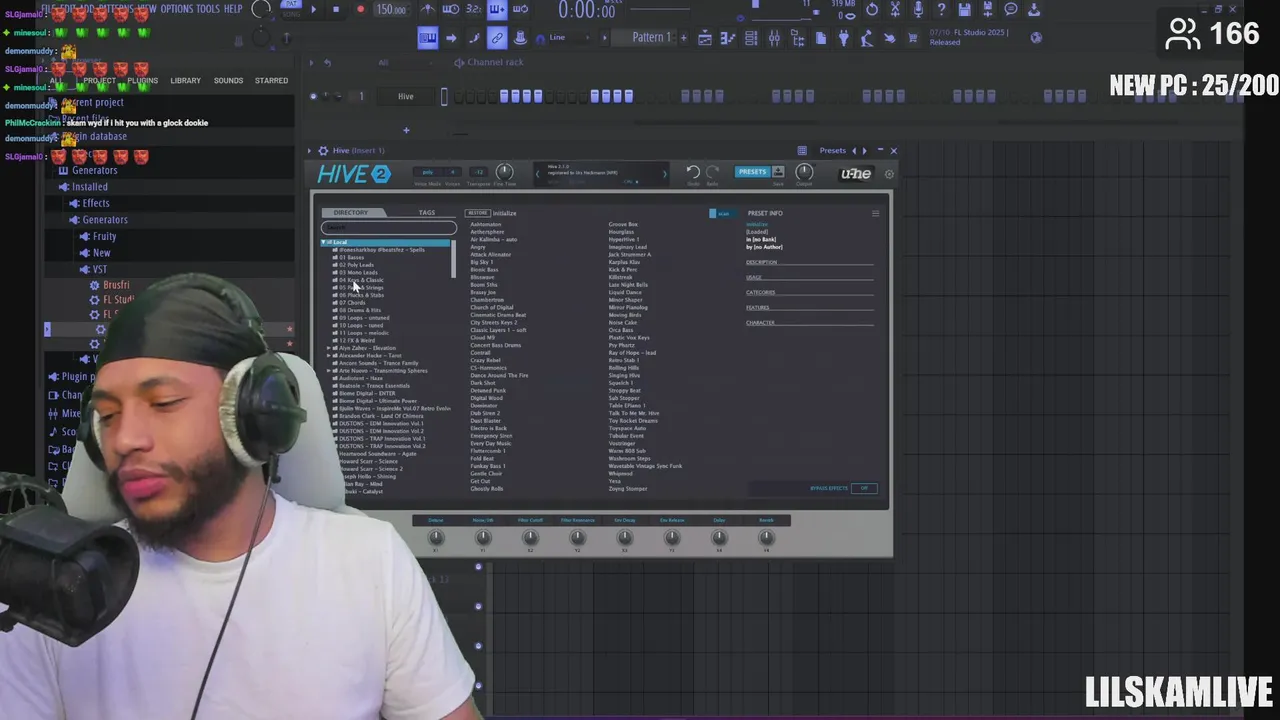Click the stamp tool icon
The image size is (1280, 720).
pos(520,38)
